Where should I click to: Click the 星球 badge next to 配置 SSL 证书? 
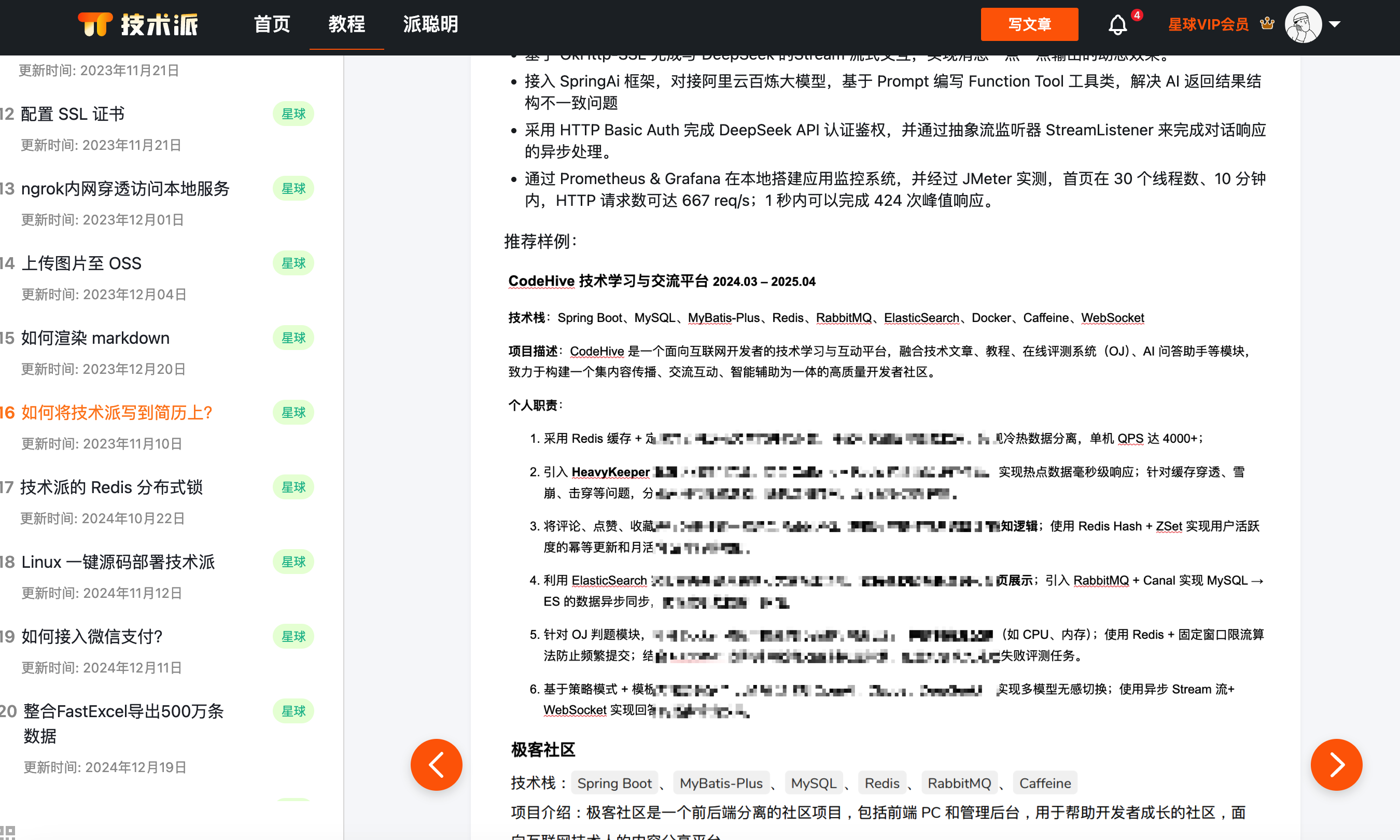click(293, 113)
